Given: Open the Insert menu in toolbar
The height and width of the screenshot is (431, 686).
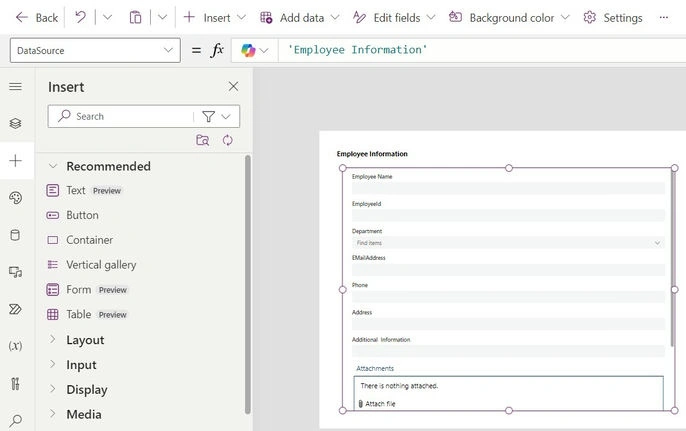Looking at the screenshot, I should [214, 18].
